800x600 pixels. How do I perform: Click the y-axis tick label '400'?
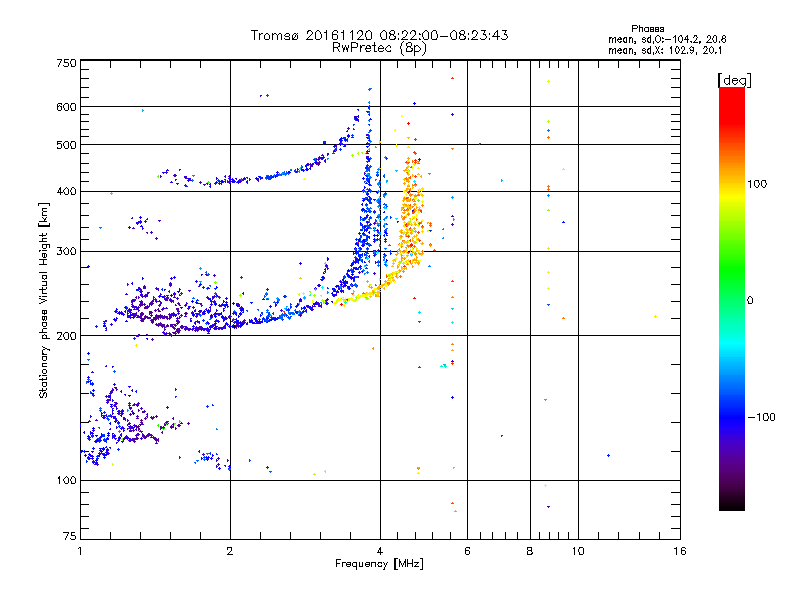coord(66,192)
